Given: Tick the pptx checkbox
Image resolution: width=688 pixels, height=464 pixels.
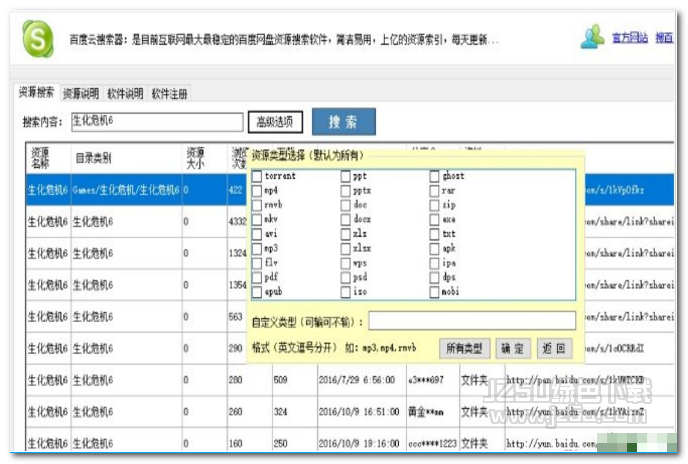Looking at the screenshot, I should point(346,191).
